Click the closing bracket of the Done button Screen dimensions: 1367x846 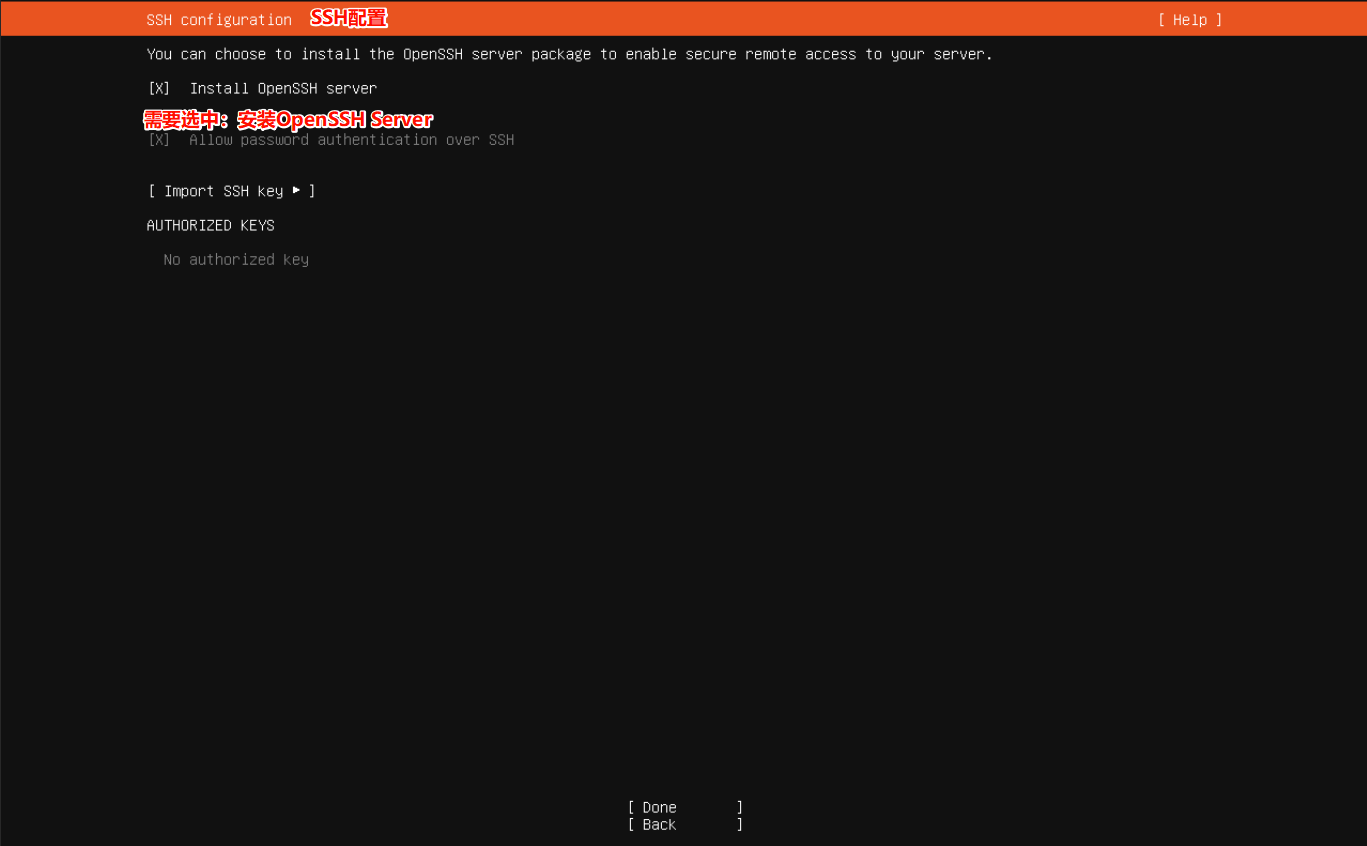point(740,807)
